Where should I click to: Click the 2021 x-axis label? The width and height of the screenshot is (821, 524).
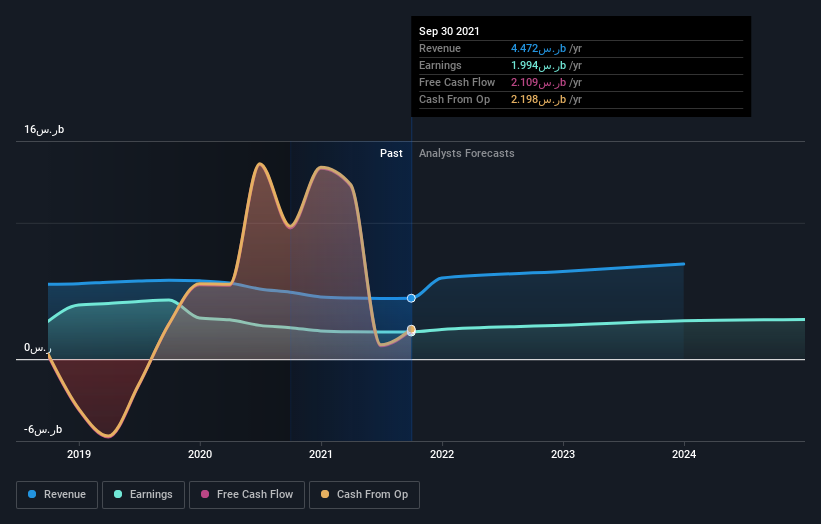[321, 454]
